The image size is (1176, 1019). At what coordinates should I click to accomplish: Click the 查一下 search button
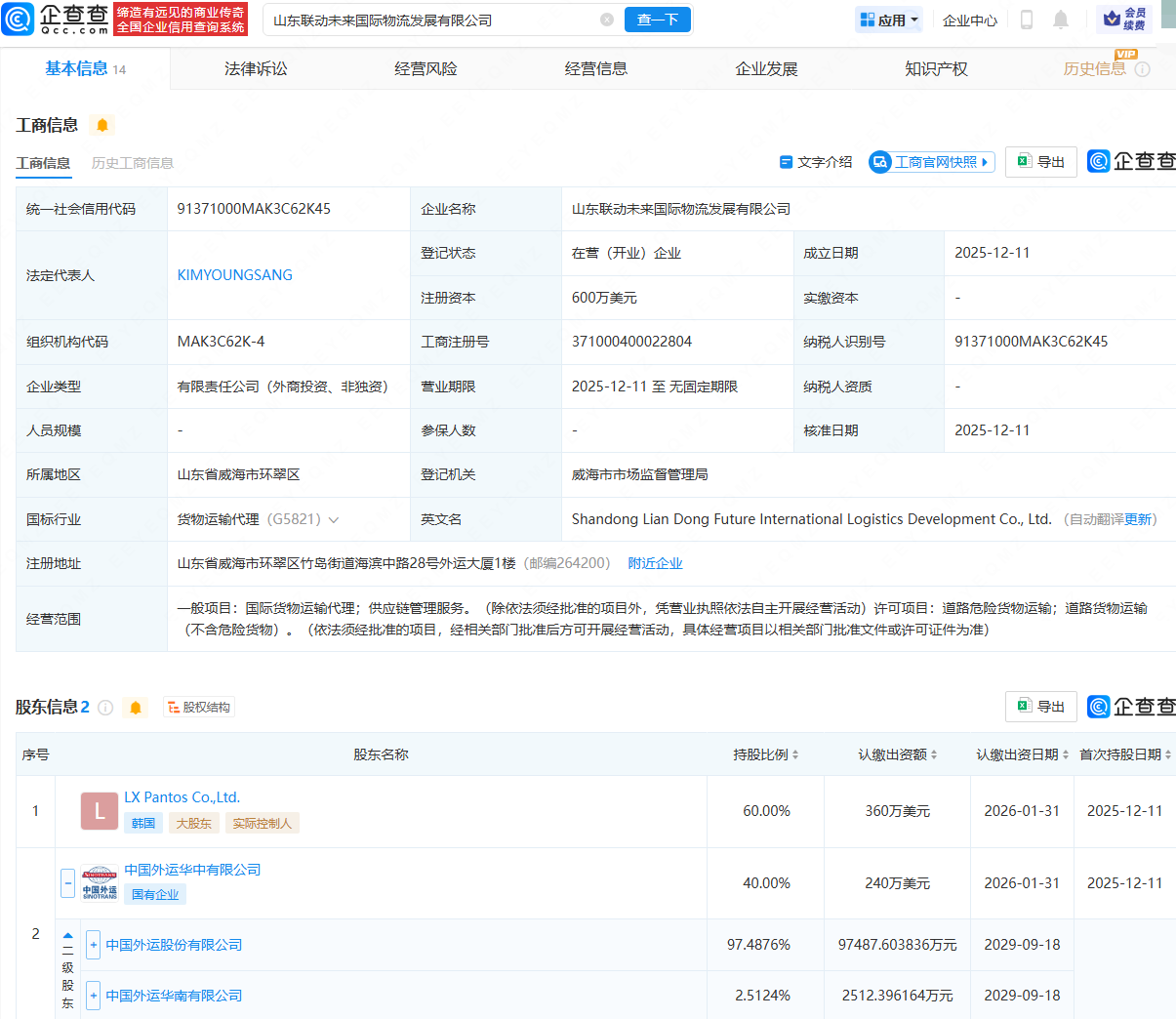pyautogui.click(x=657, y=20)
